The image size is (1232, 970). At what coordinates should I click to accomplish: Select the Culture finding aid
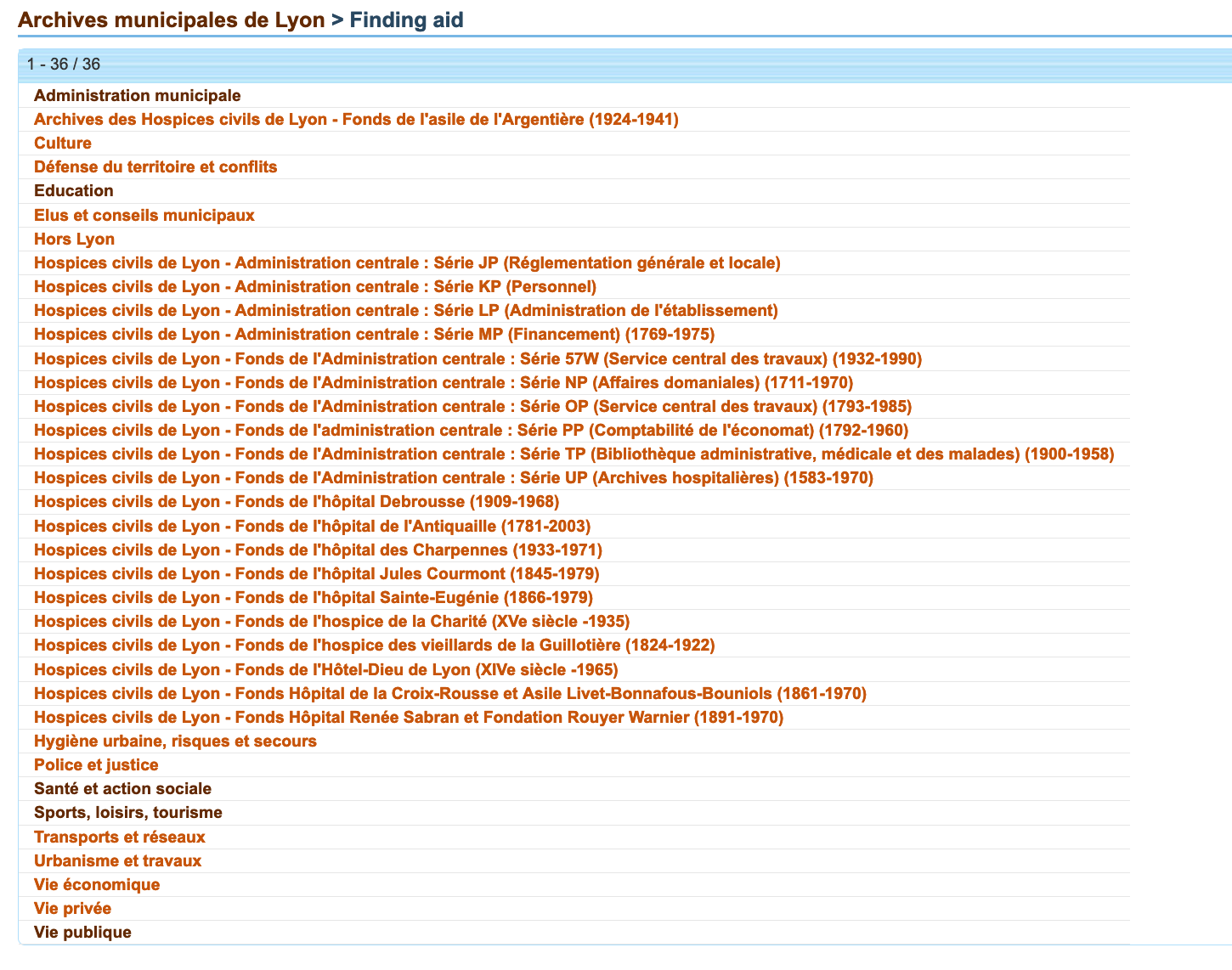(63, 144)
